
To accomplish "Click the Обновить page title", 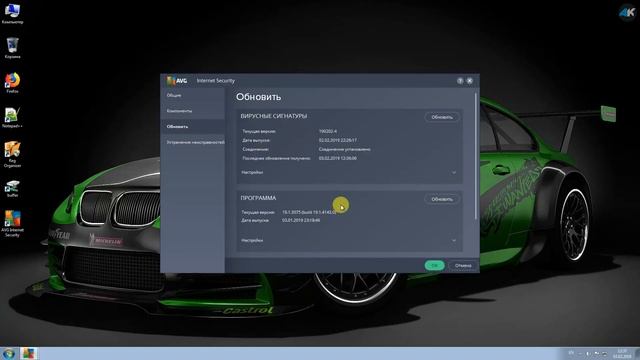I will [x=258, y=97].
